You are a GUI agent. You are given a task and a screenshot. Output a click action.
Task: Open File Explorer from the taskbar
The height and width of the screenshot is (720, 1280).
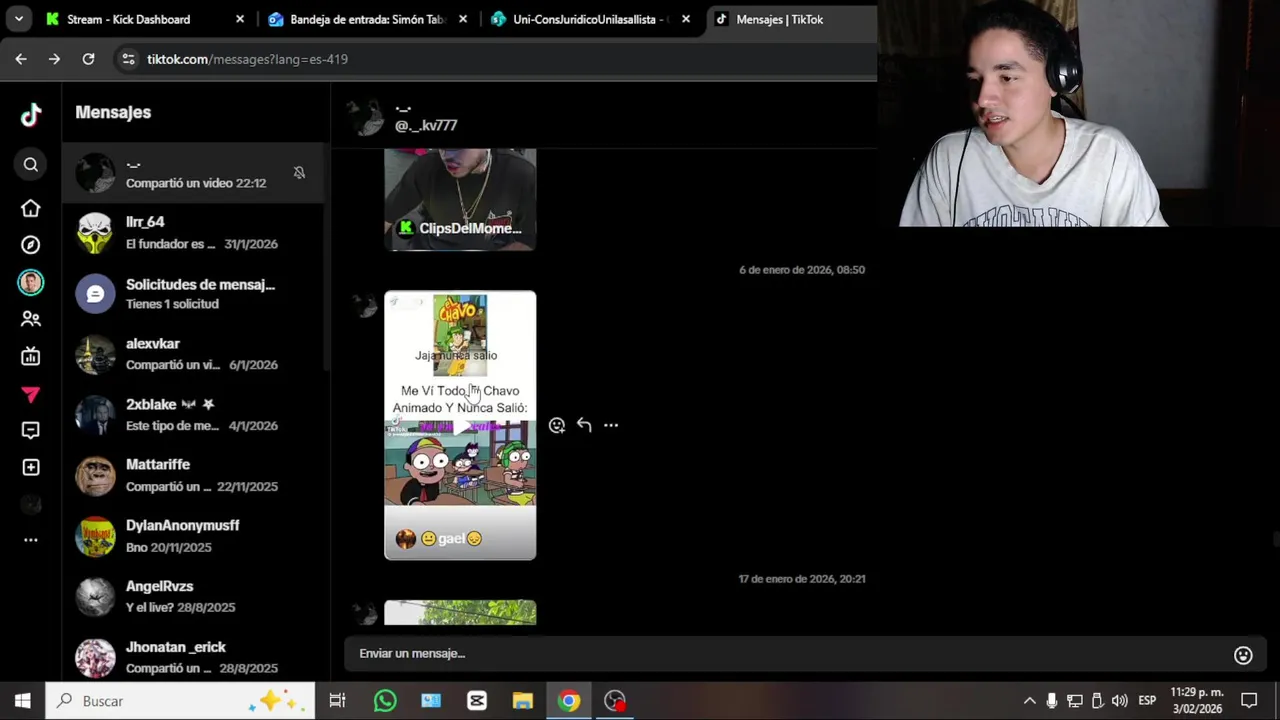(x=523, y=701)
